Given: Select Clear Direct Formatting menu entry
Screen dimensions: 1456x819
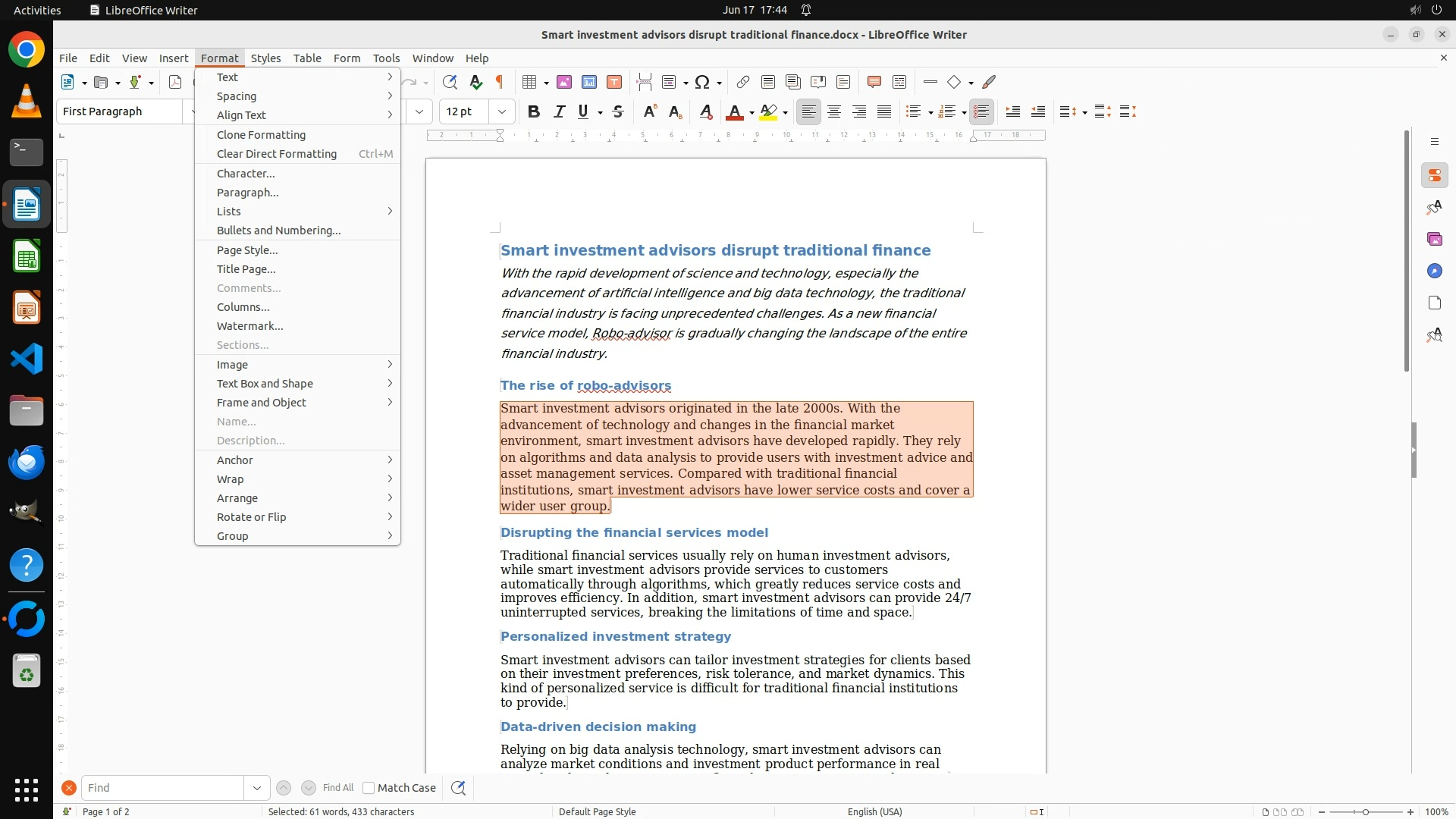Looking at the screenshot, I should click(276, 154).
